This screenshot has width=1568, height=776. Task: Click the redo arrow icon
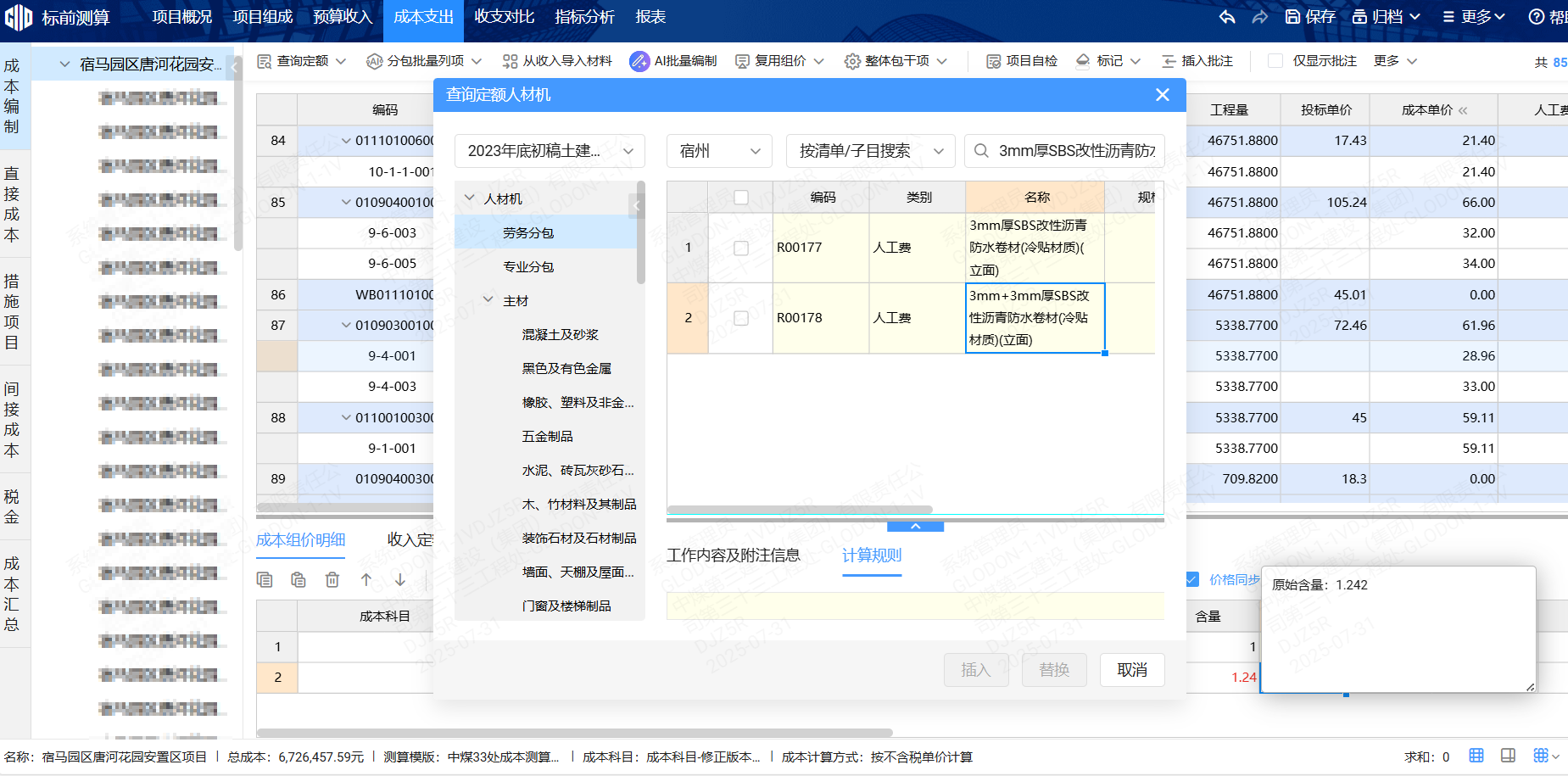pyautogui.click(x=1259, y=17)
